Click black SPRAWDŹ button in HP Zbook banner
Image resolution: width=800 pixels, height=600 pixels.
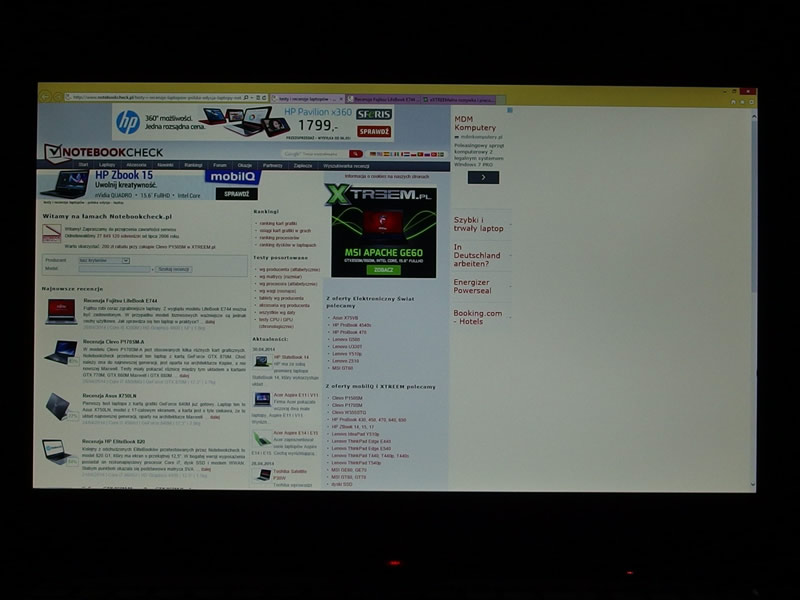237,194
